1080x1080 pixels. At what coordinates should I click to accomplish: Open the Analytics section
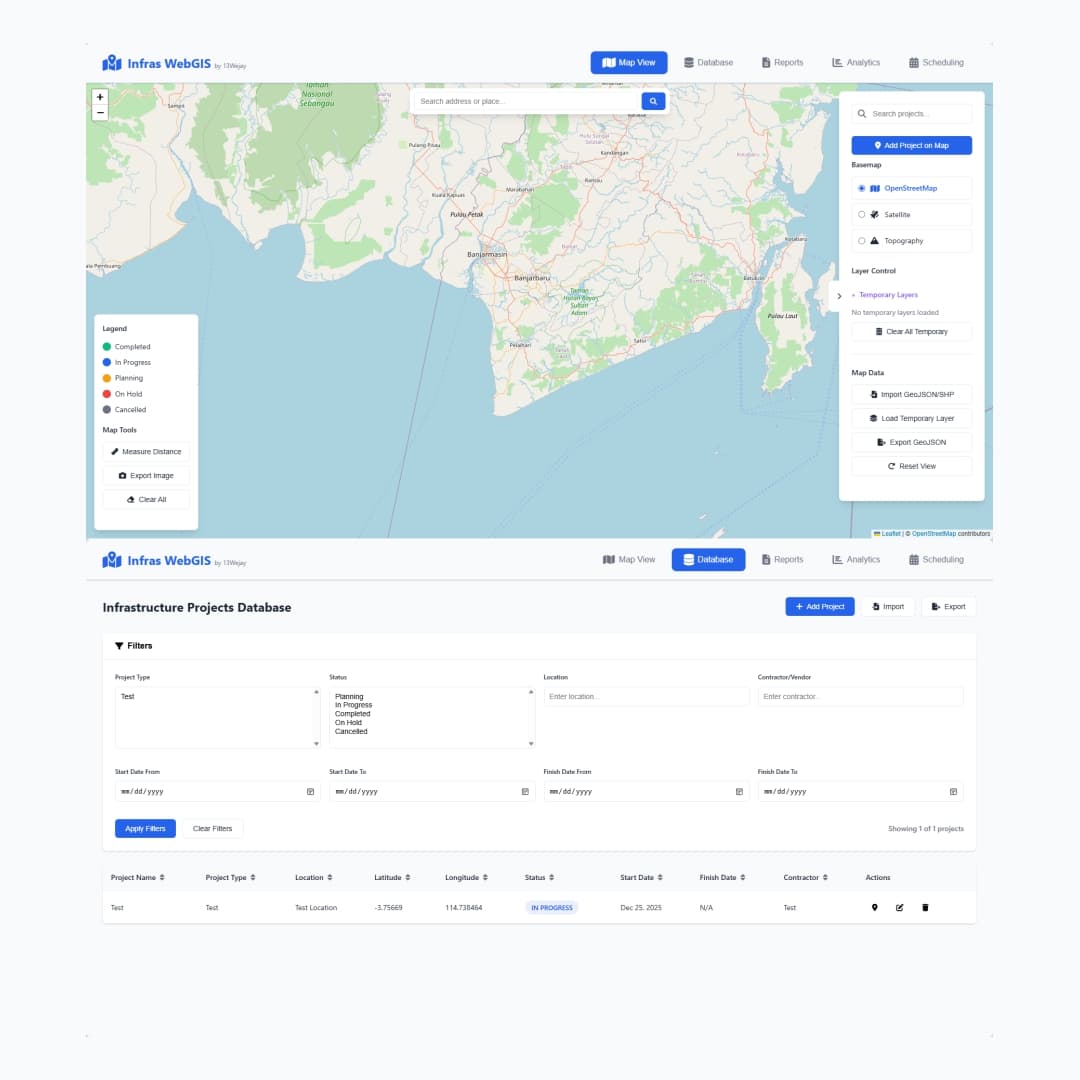click(x=856, y=62)
